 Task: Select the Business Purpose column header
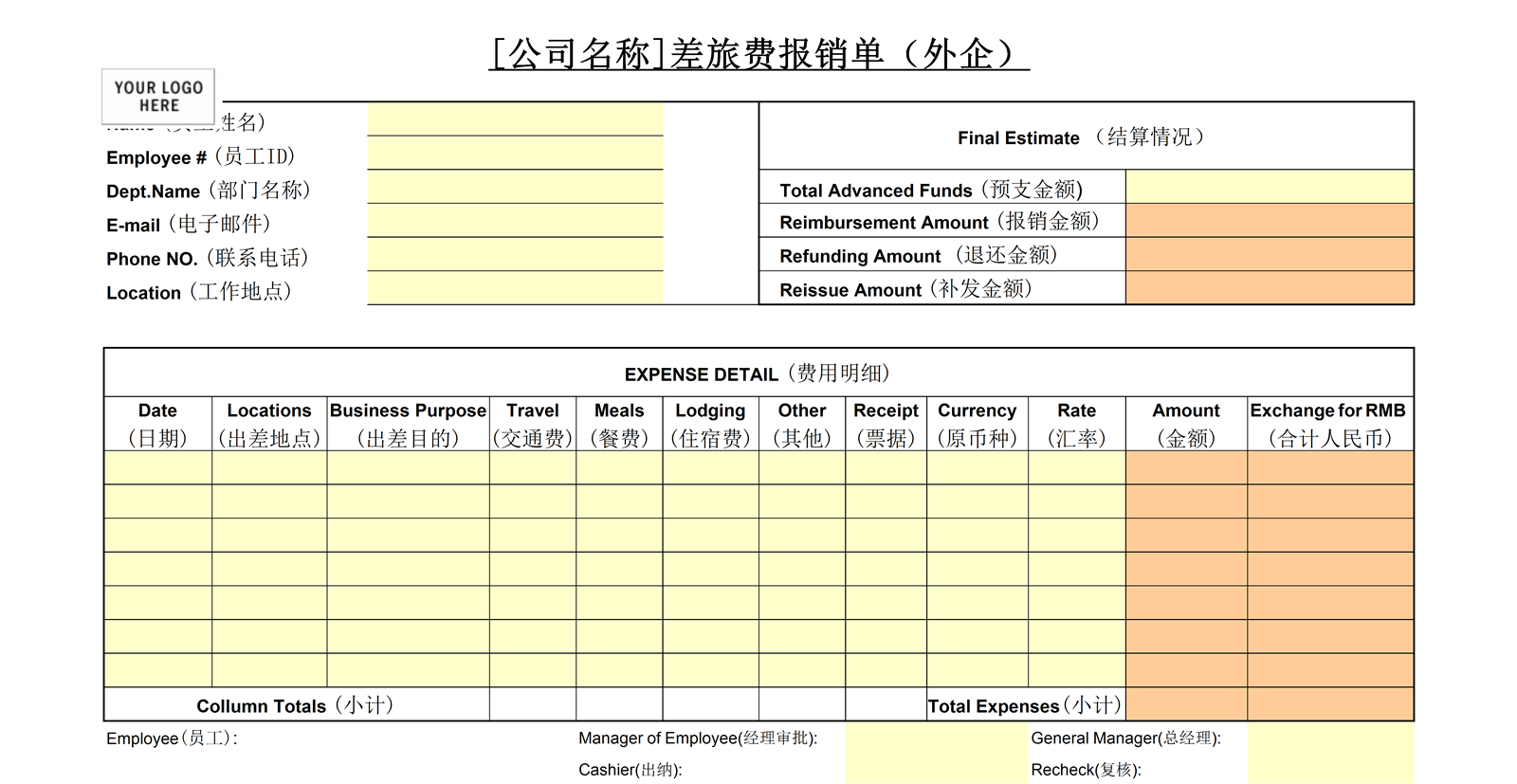pos(408,424)
